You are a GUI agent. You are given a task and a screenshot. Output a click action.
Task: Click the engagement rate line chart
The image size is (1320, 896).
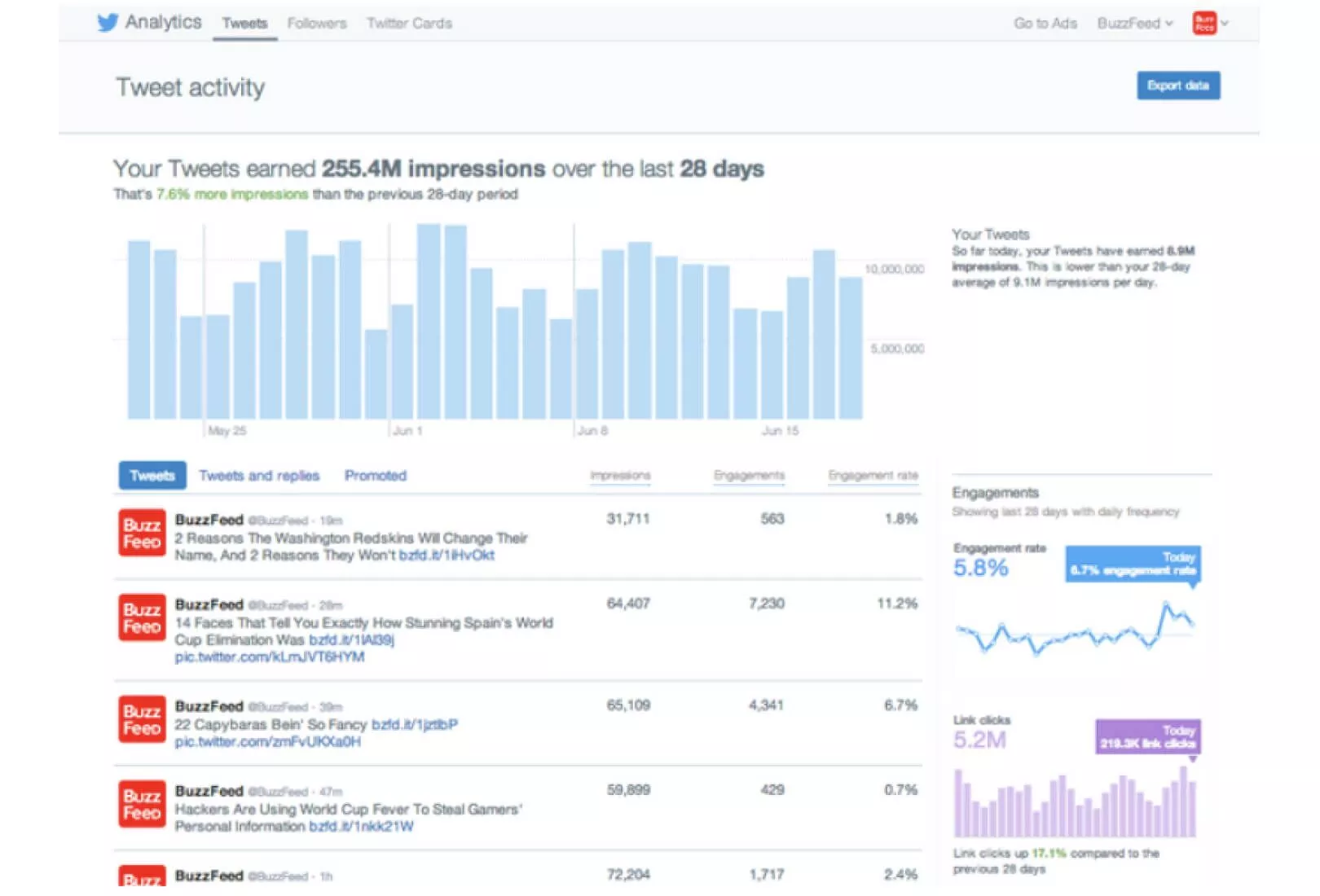1076,628
